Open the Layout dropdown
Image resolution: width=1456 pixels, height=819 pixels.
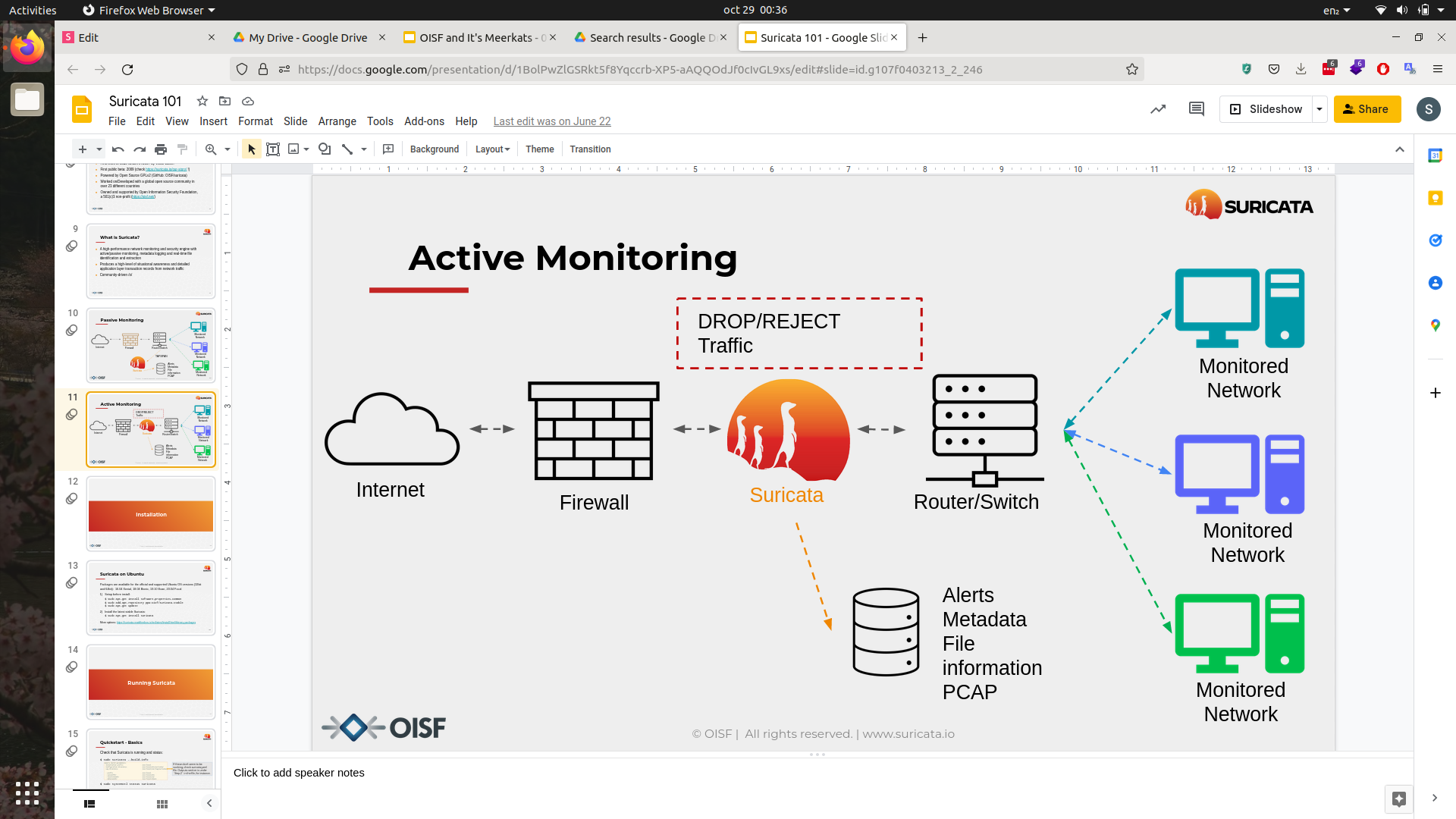pos(492,149)
